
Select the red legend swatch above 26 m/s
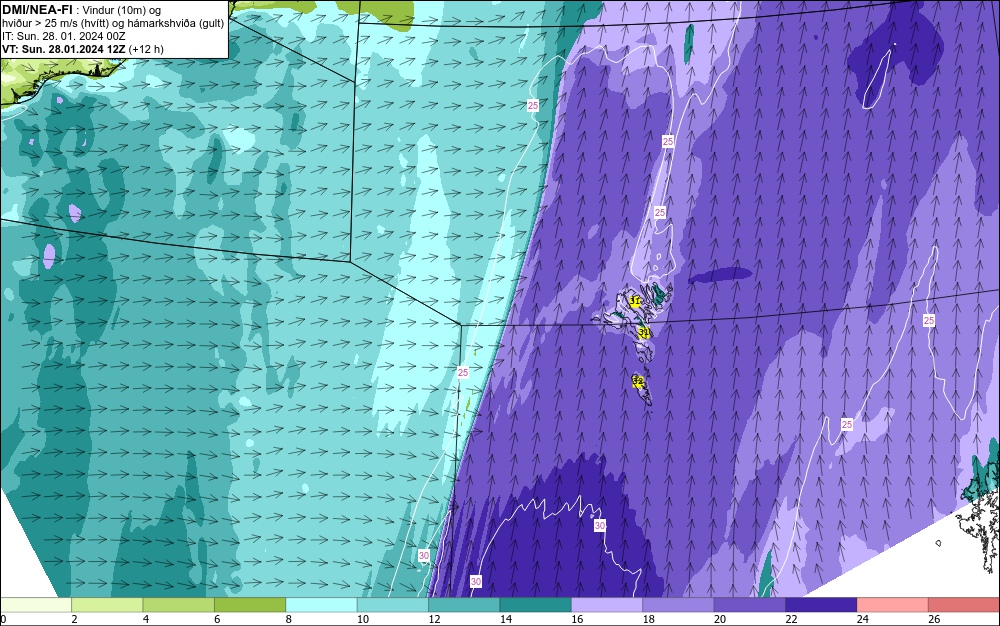click(x=964, y=605)
